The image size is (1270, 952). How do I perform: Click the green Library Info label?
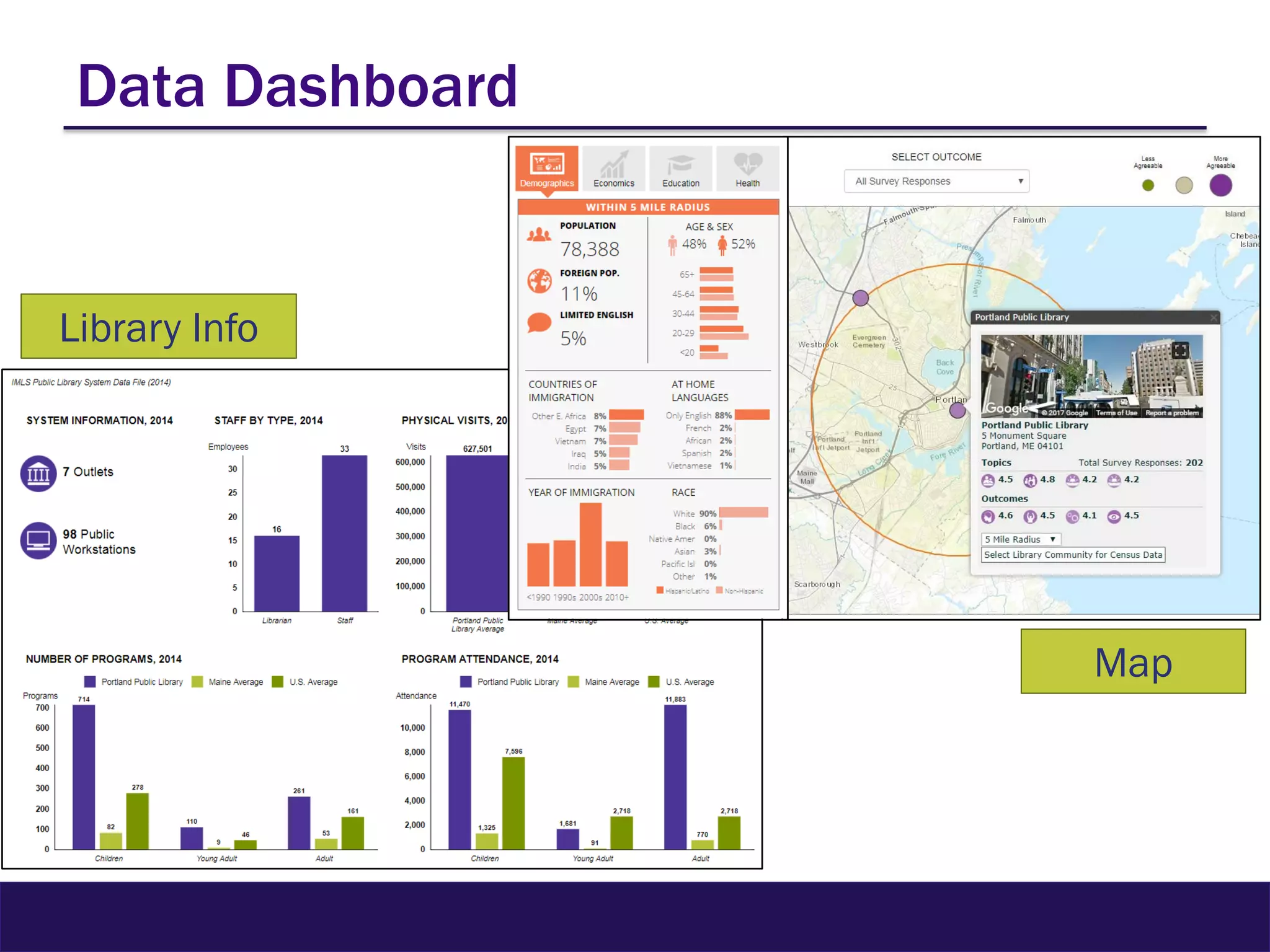(x=159, y=327)
